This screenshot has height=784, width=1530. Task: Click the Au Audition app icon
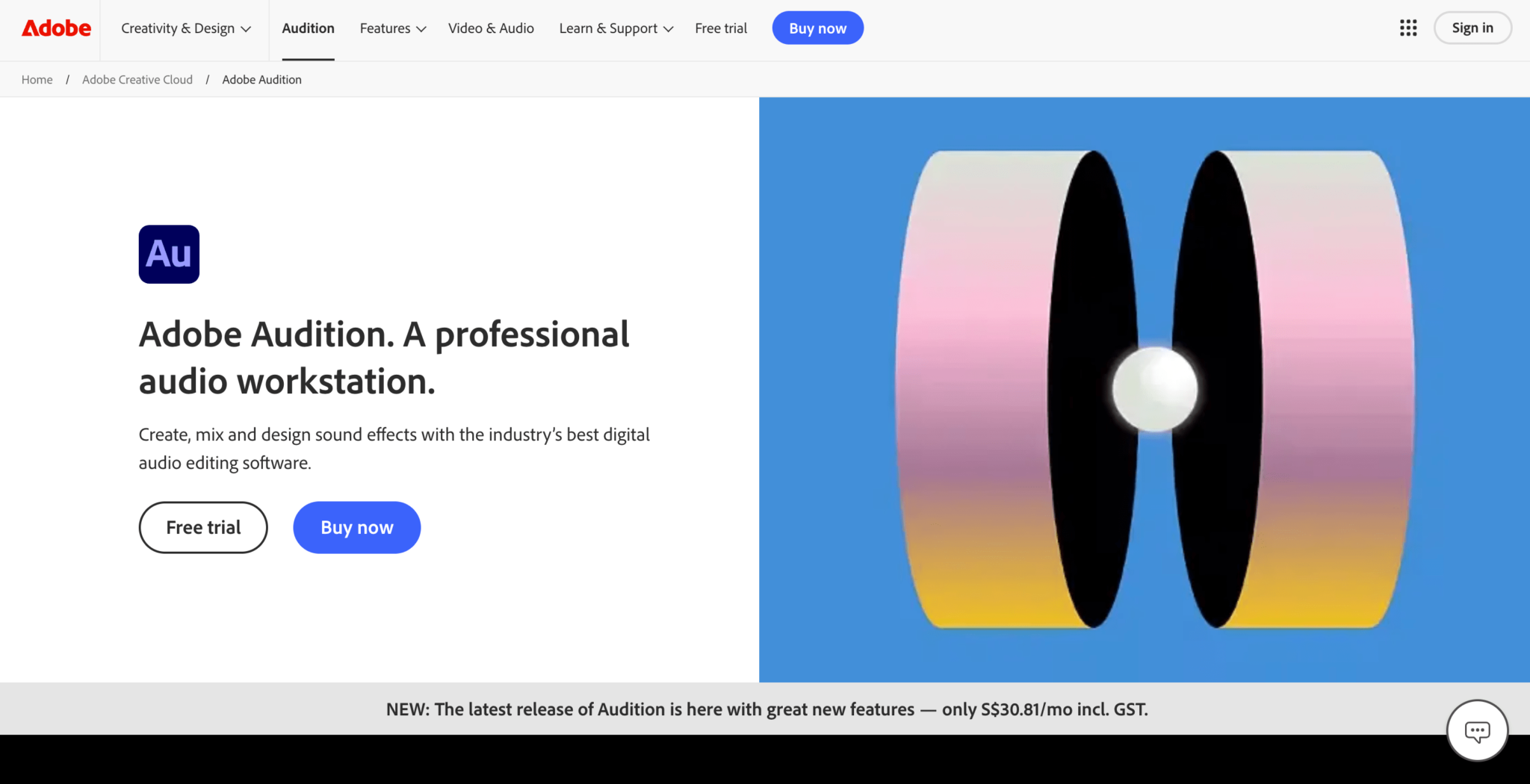pos(169,254)
